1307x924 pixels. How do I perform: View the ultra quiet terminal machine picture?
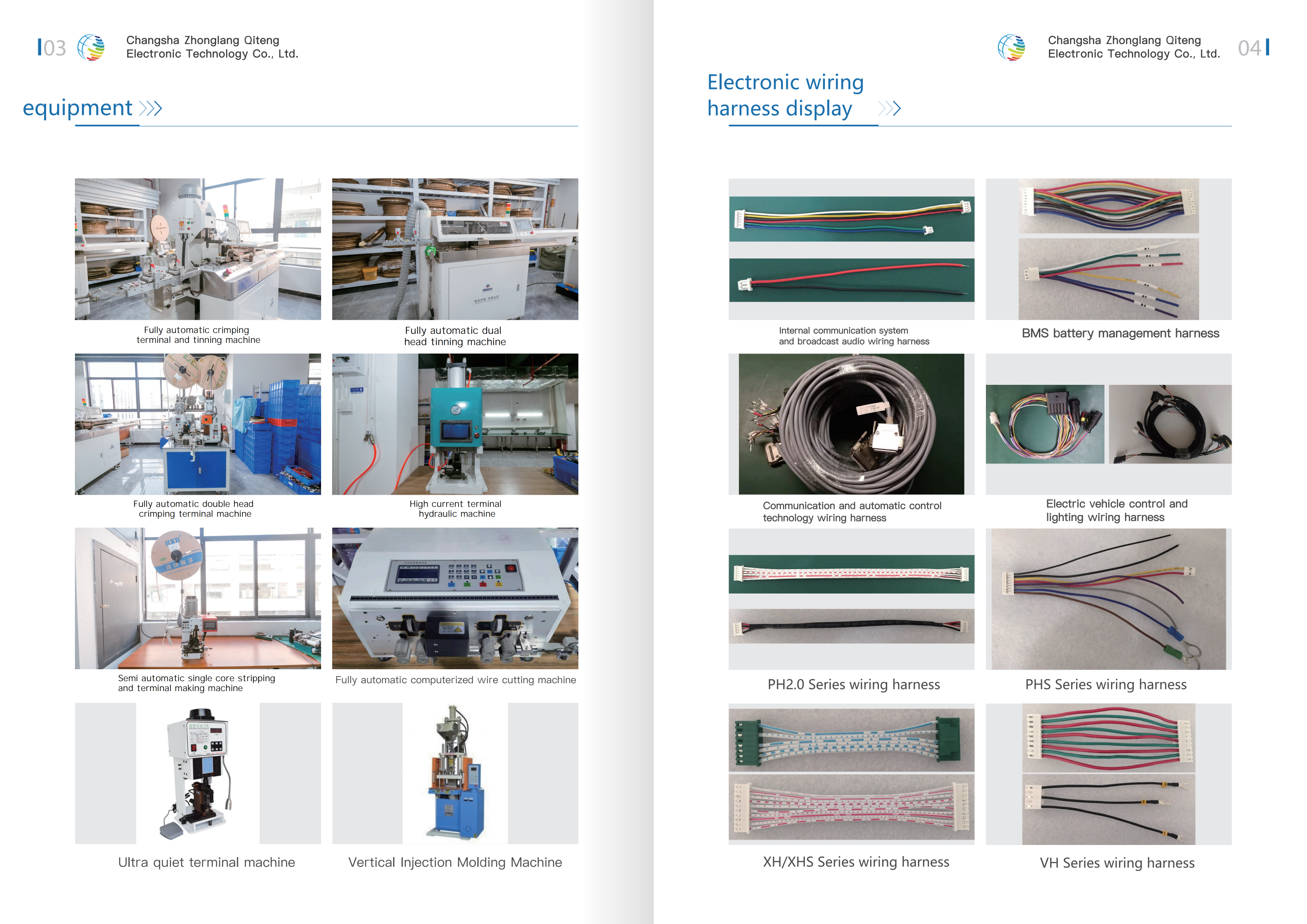click(198, 773)
